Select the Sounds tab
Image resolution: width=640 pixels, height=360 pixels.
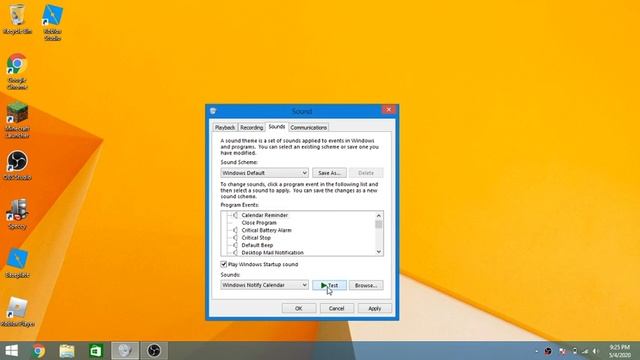point(277,127)
